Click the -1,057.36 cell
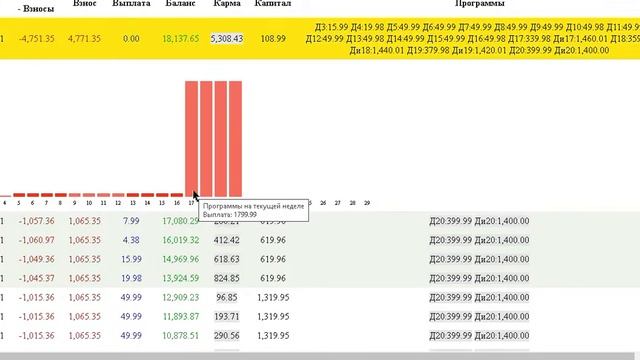 36,221
